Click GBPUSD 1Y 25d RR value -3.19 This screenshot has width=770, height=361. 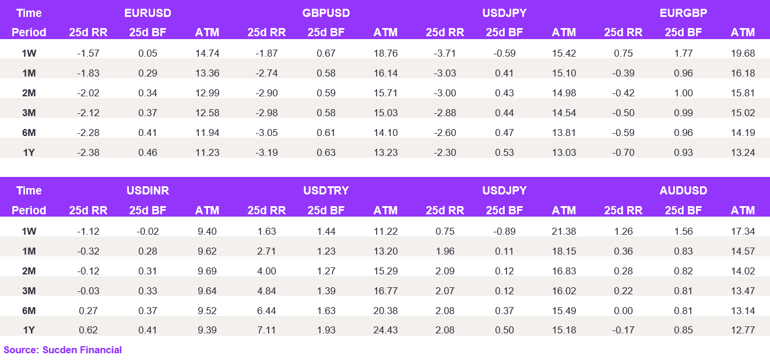(267, 152)
